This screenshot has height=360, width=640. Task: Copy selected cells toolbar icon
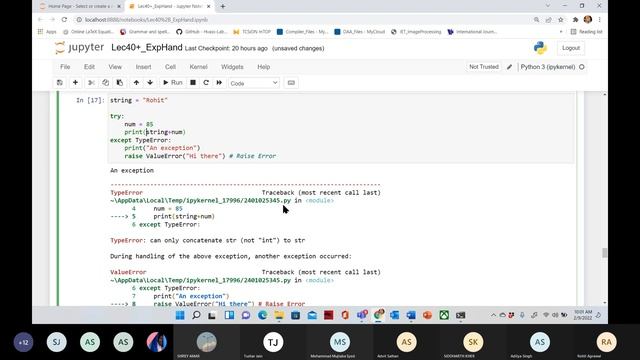click(x=105, y=83)
